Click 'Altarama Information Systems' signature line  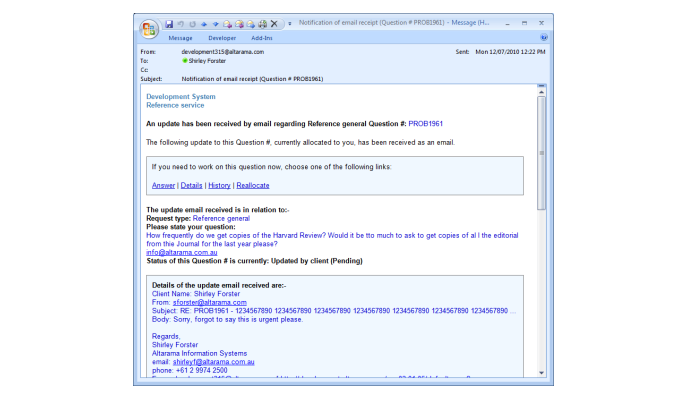coord(199,353)
